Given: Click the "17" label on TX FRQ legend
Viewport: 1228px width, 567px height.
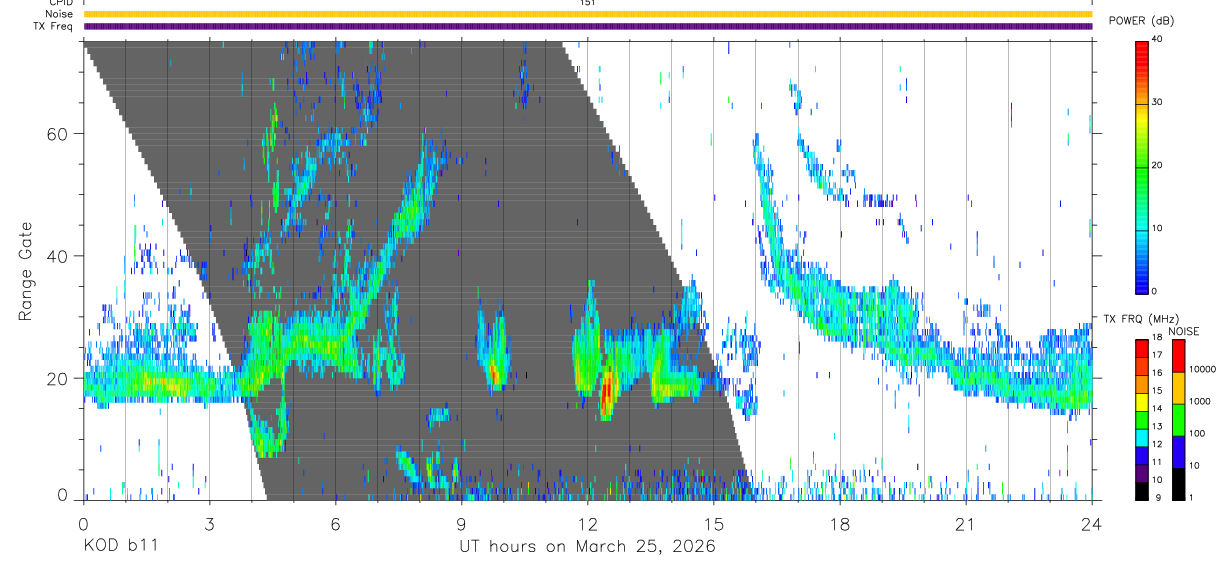Looking at the screenshot, I should coord(1157,355).
